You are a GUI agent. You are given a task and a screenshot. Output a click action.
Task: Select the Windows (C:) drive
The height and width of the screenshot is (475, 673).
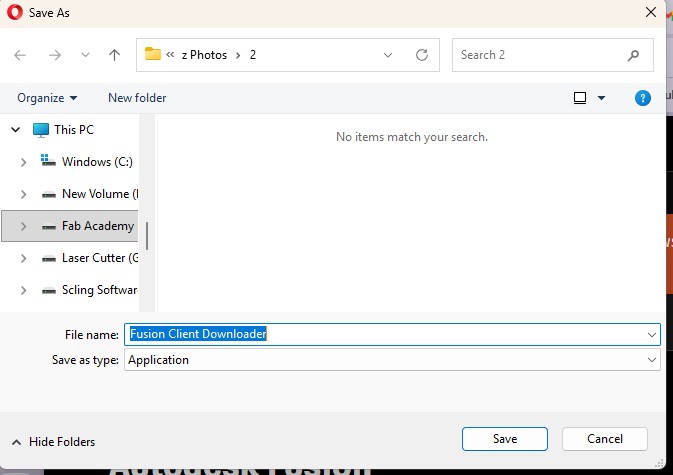[97, 162]
